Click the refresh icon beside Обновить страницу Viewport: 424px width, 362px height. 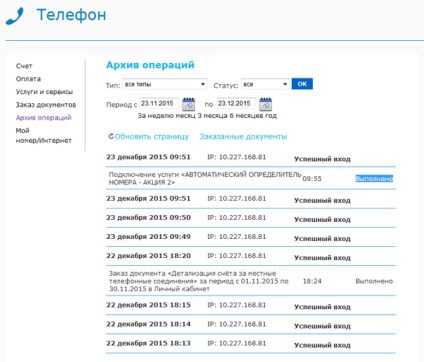click(111, 136)
